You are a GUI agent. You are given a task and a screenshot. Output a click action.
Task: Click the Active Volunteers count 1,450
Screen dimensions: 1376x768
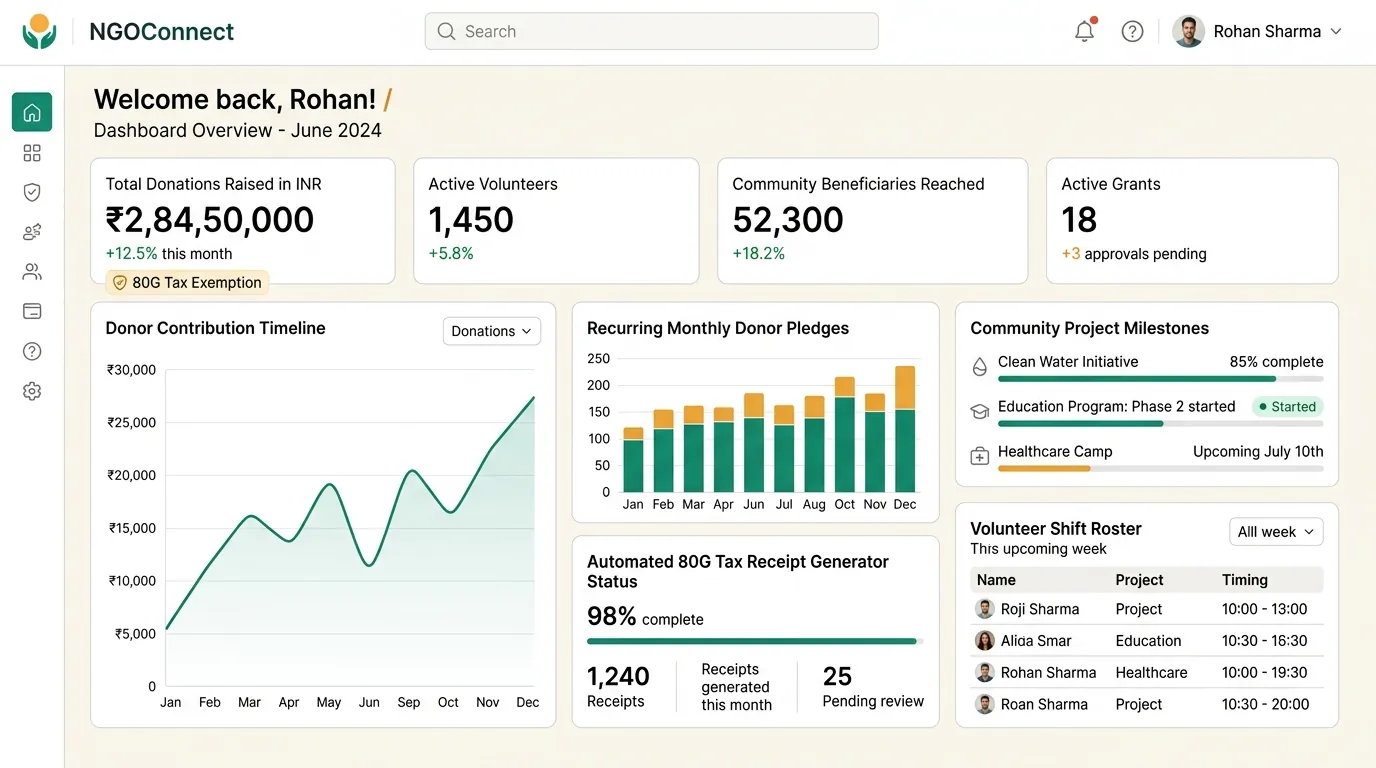[471, 220]
